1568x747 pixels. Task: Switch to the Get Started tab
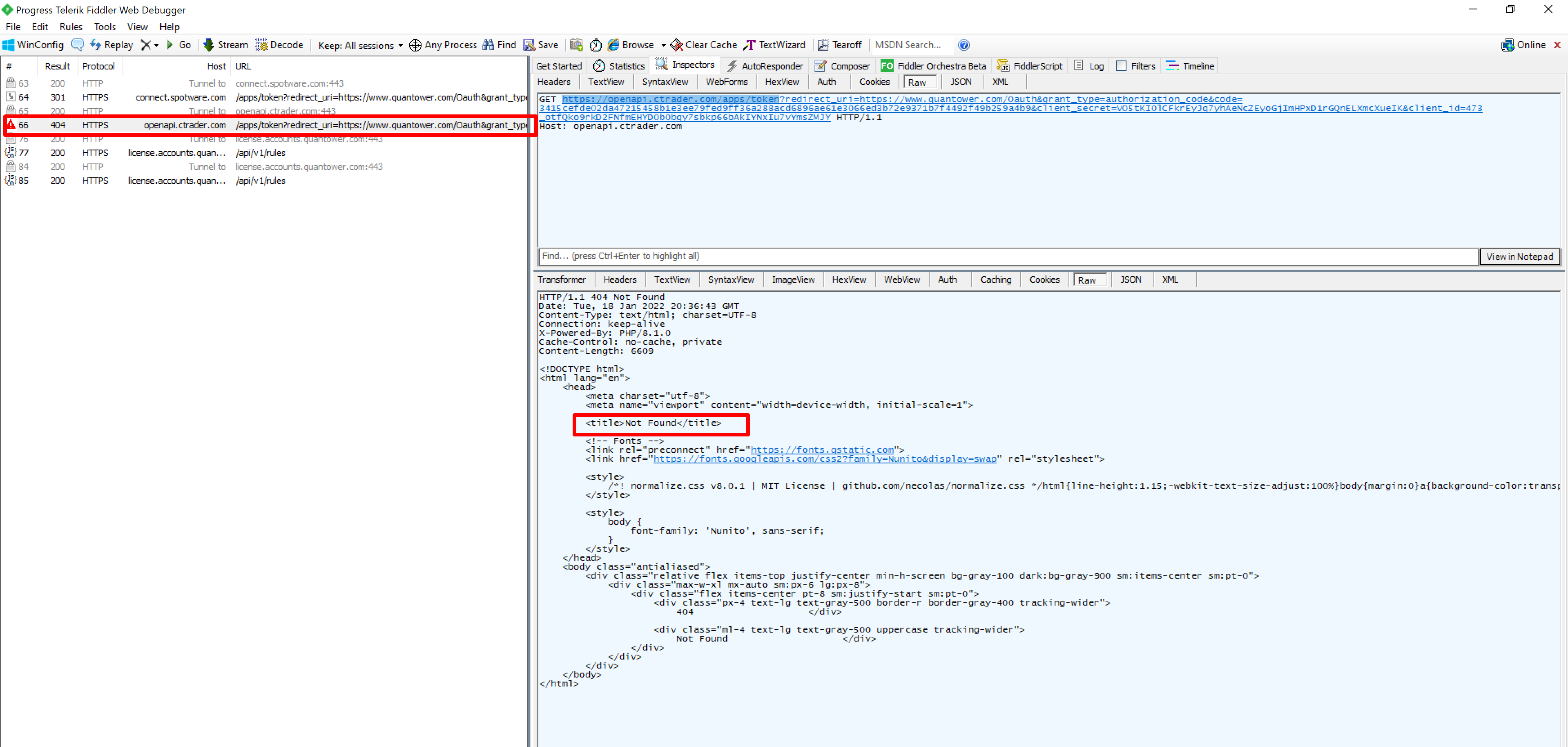559,66
